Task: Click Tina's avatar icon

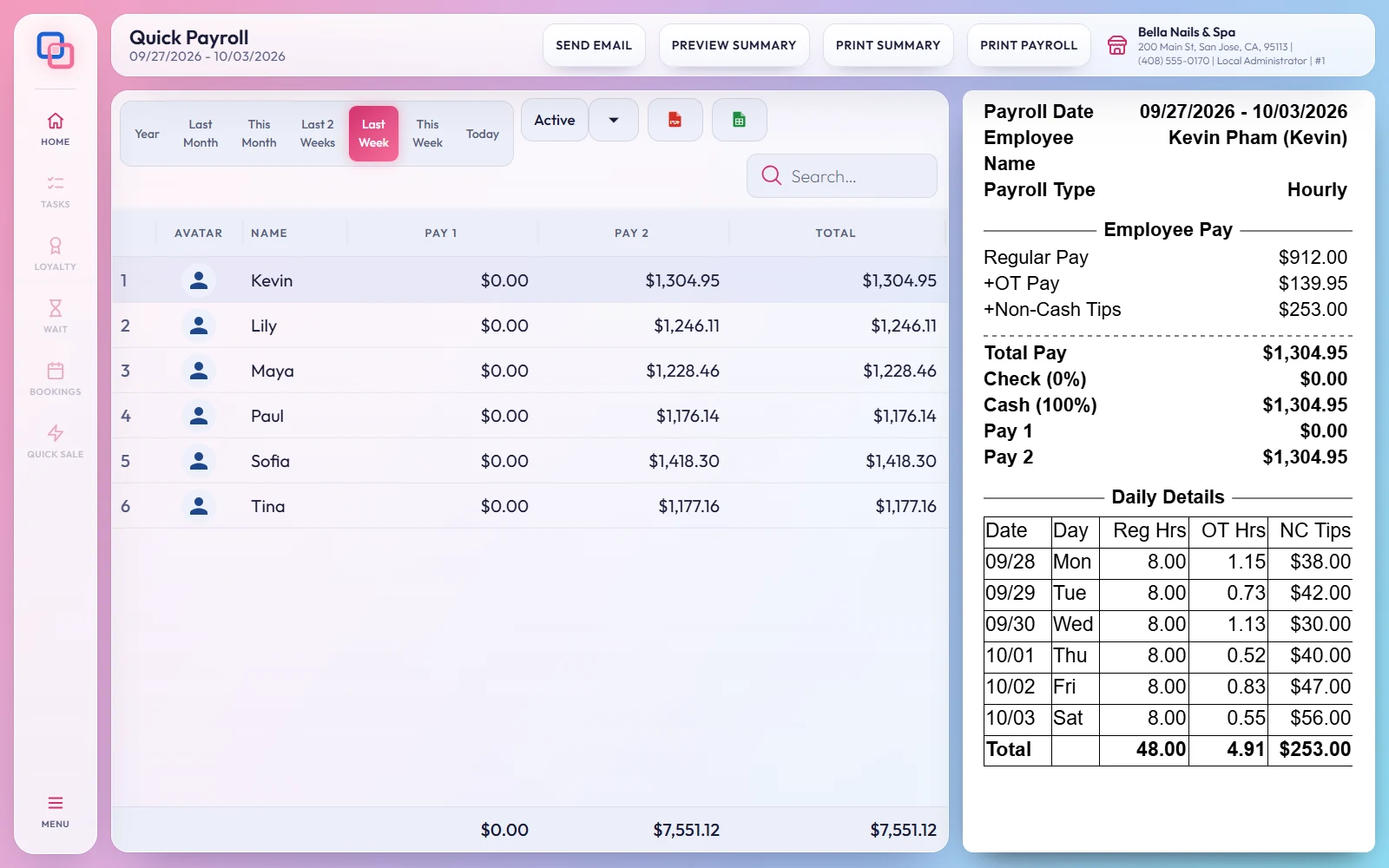Action: pos(199,506)
